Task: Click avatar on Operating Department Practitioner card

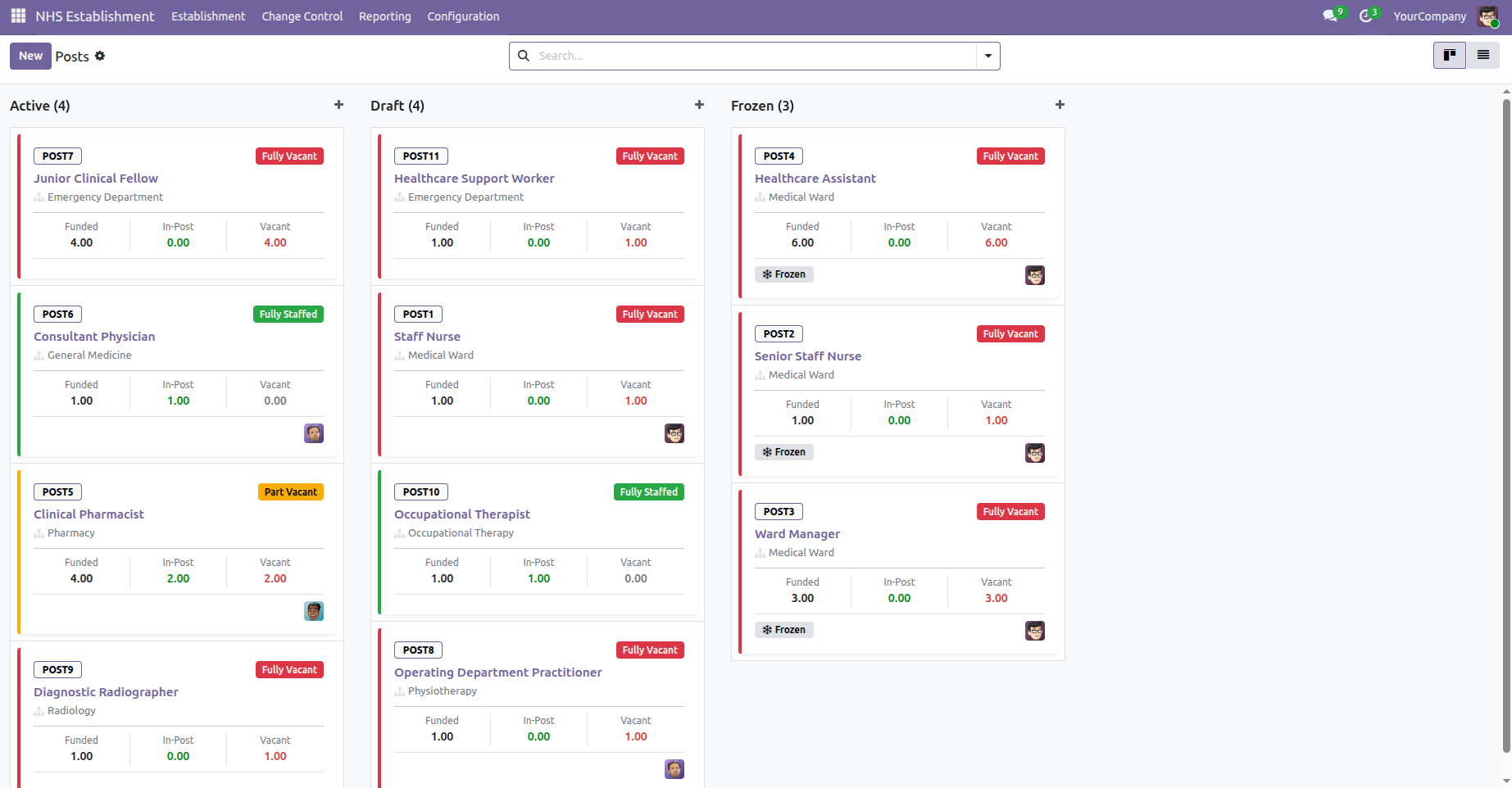Action: pos(674,769)
